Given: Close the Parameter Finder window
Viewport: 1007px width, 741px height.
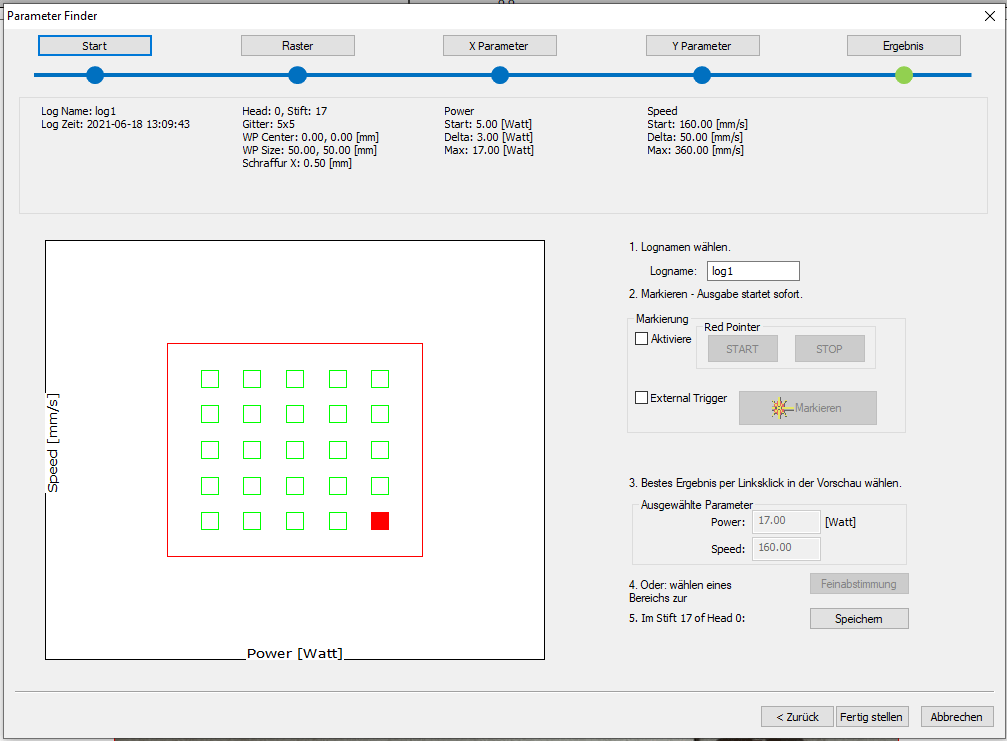Looking at the screenshot, I should coord(990,16).
